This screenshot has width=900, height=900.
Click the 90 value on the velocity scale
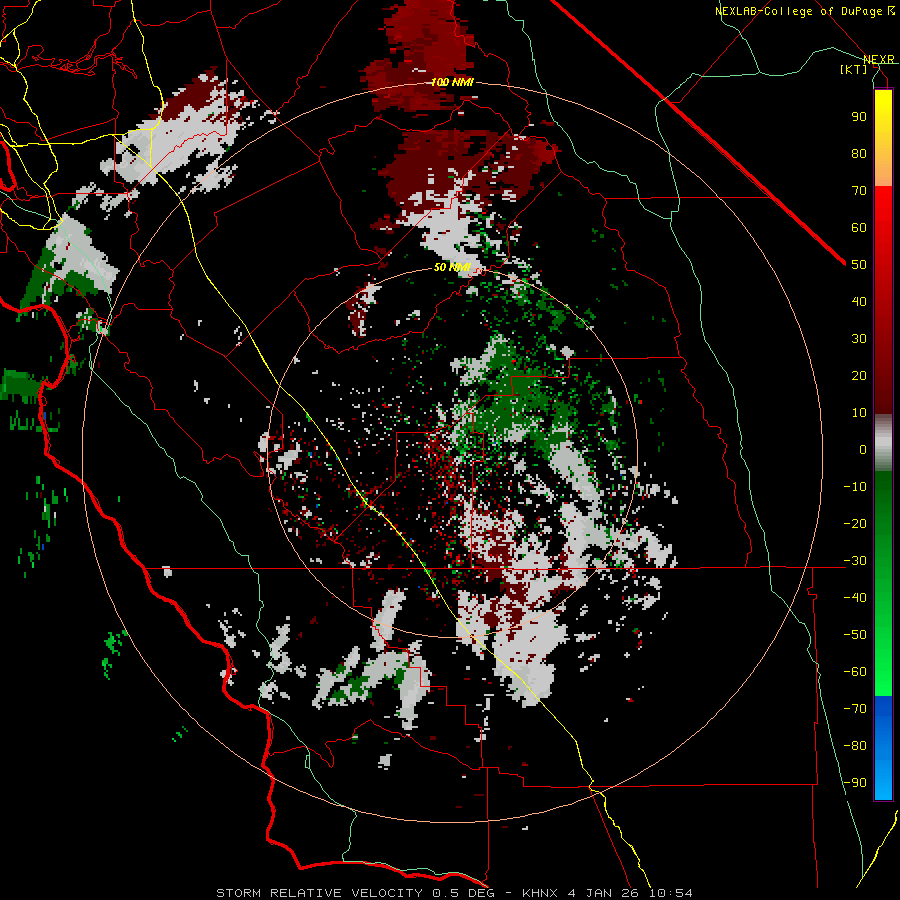(x=859, y=117)
